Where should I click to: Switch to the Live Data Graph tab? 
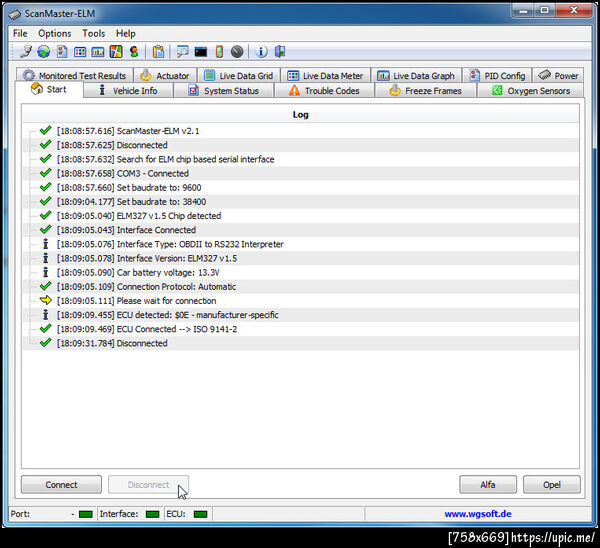click(416, 75)
